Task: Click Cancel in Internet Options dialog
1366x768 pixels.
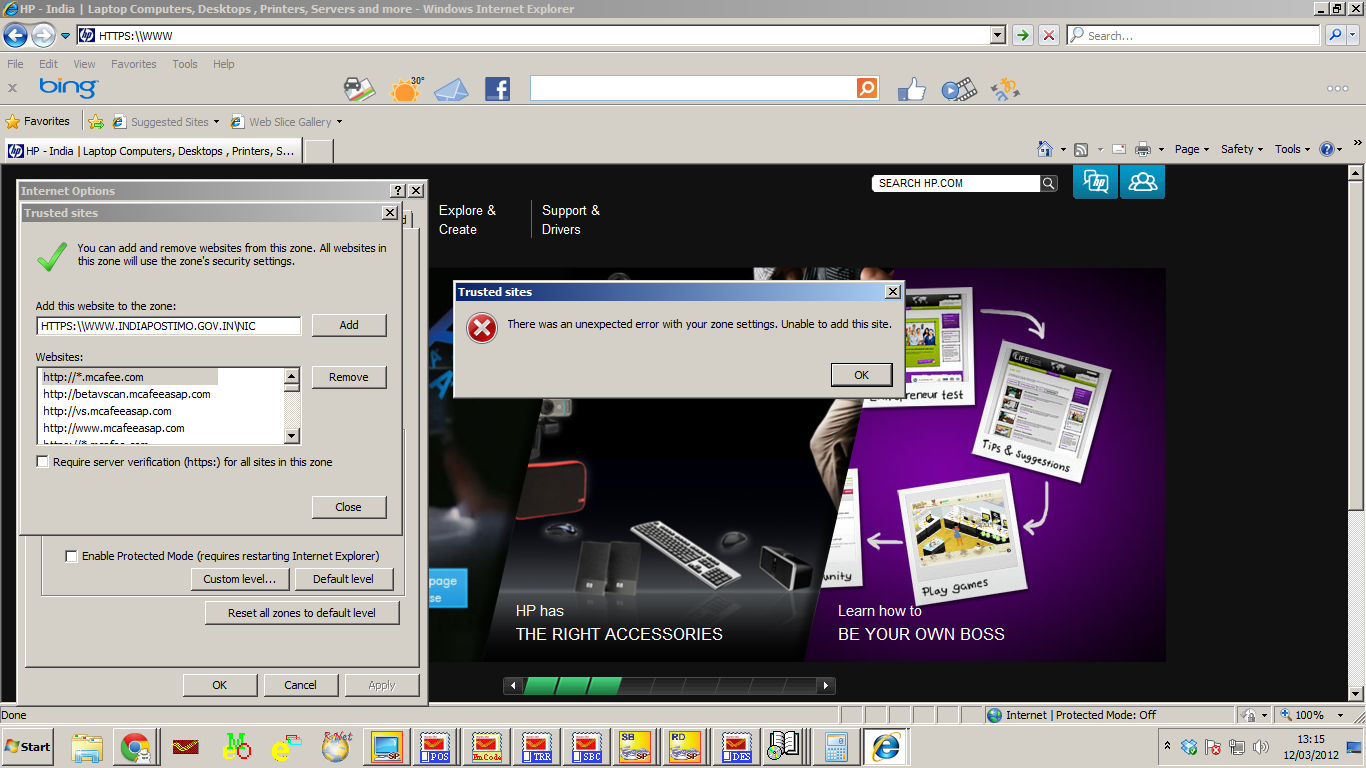Action: pyautogui.click(x=300, y=685)
